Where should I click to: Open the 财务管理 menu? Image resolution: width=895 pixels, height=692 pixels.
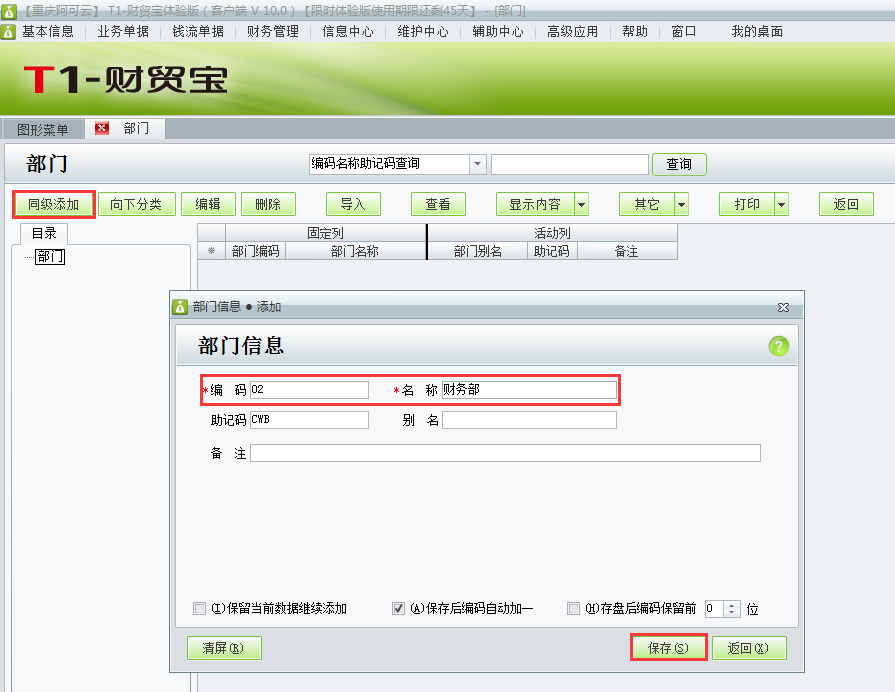(x=273, y=31)
